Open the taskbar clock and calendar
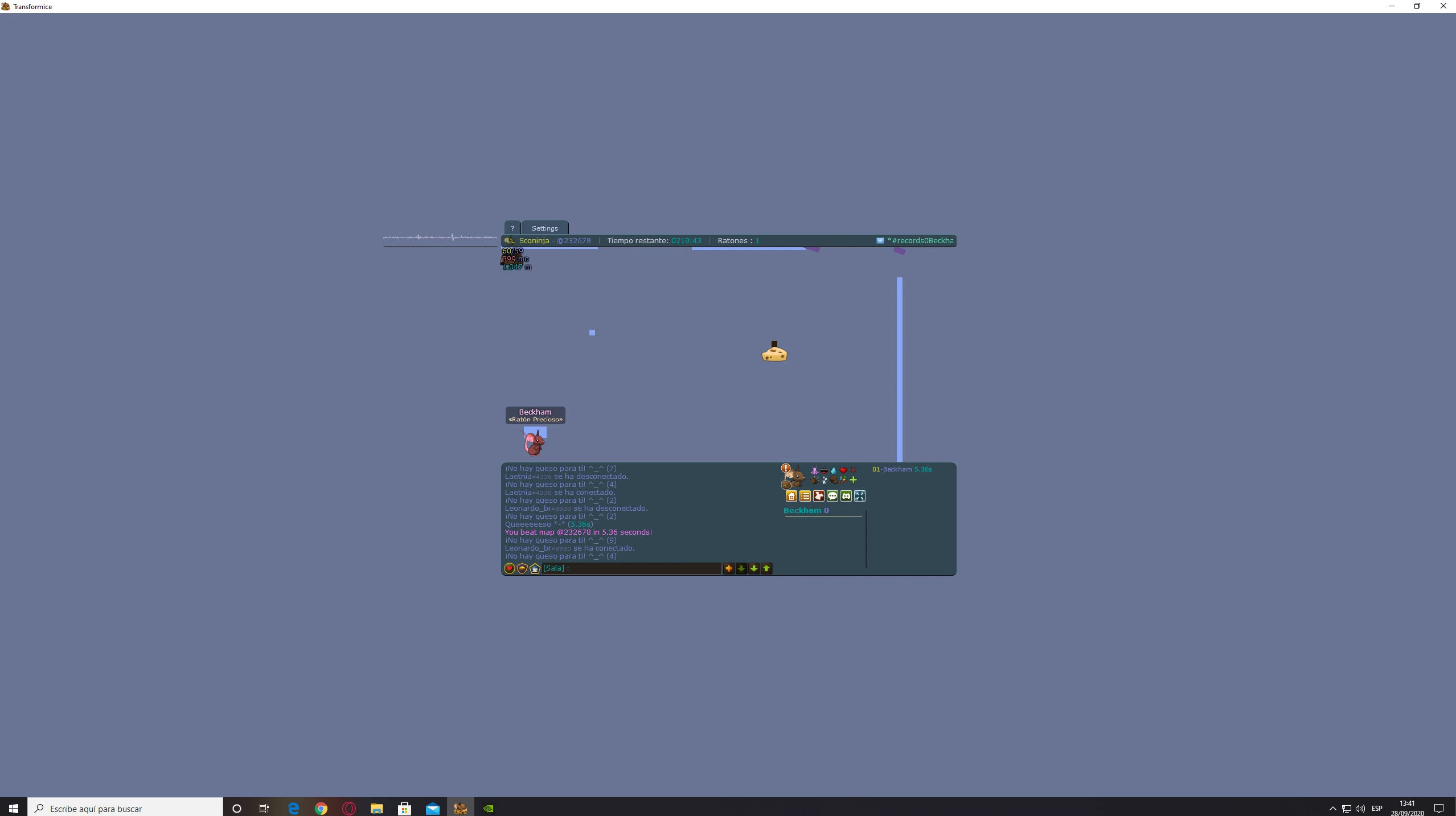The image size is (1456, 816). coord(1408,808)
